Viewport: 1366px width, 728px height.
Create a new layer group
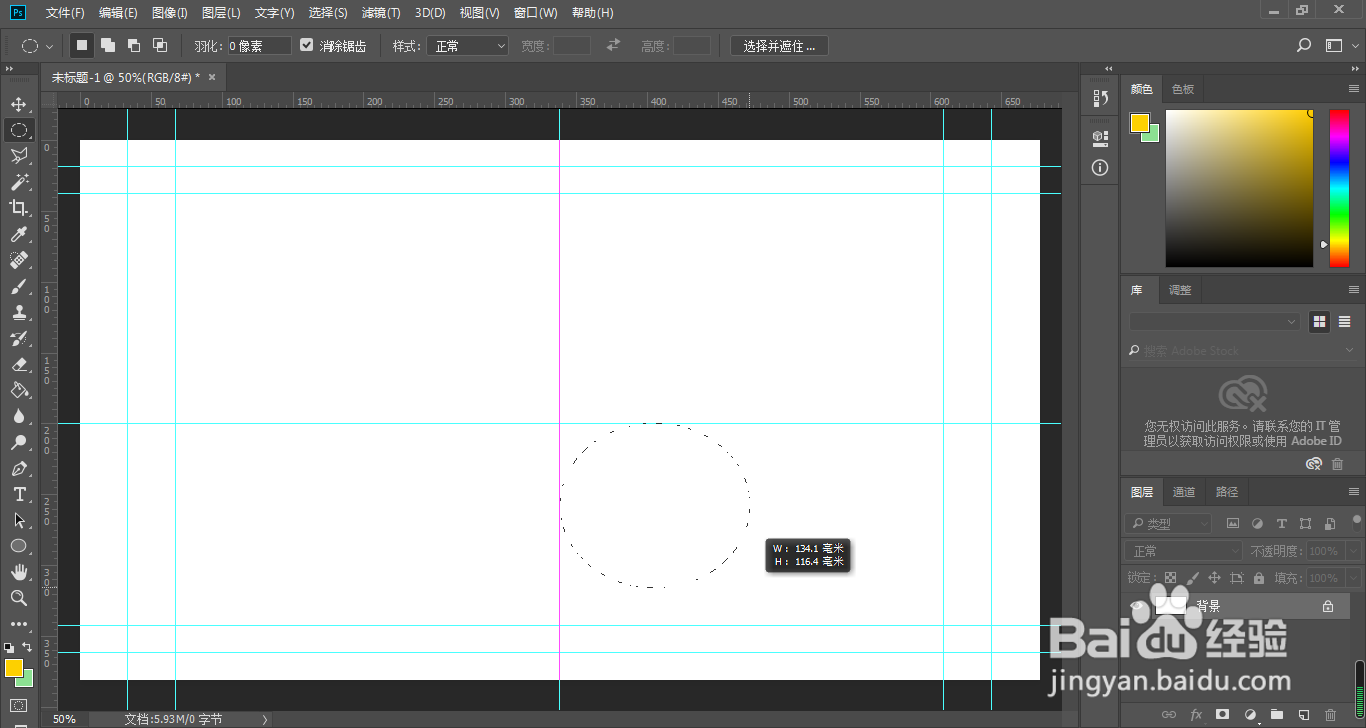[1276, 715]
